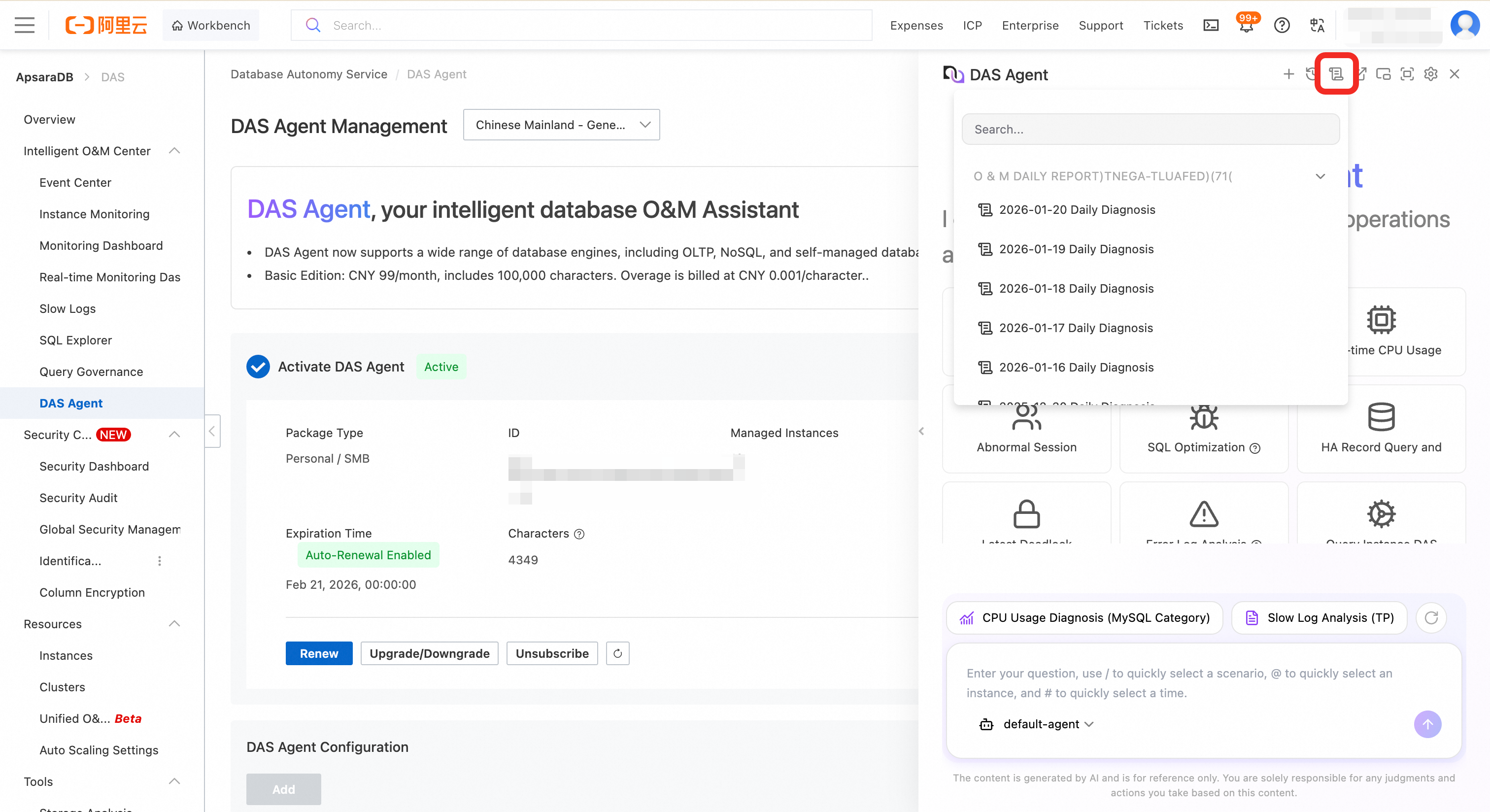Image resolution: width=1490 pixels, height=812 pixels.
Task: Open DAS Agent settings gear
Action: click(x=1430, y=74)
